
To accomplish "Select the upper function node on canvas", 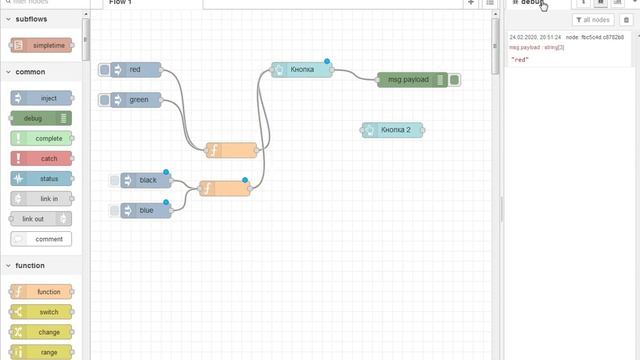I will coord(231,150).
